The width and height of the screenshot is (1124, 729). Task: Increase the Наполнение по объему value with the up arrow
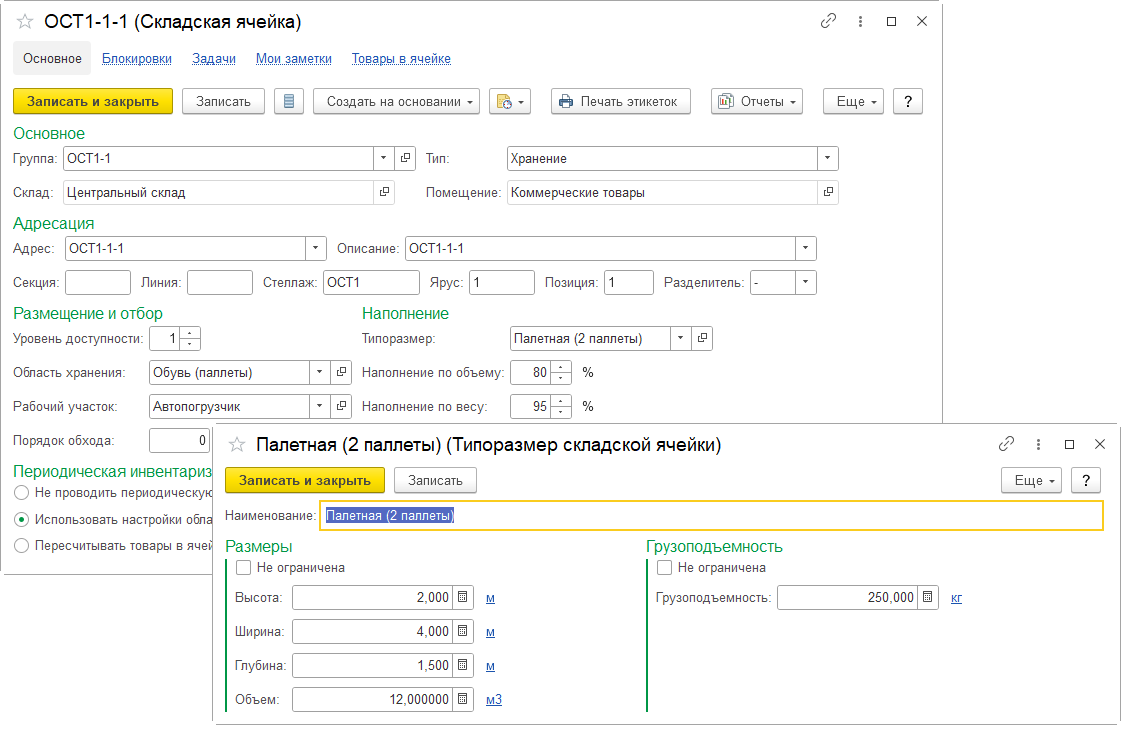point(562,367)
